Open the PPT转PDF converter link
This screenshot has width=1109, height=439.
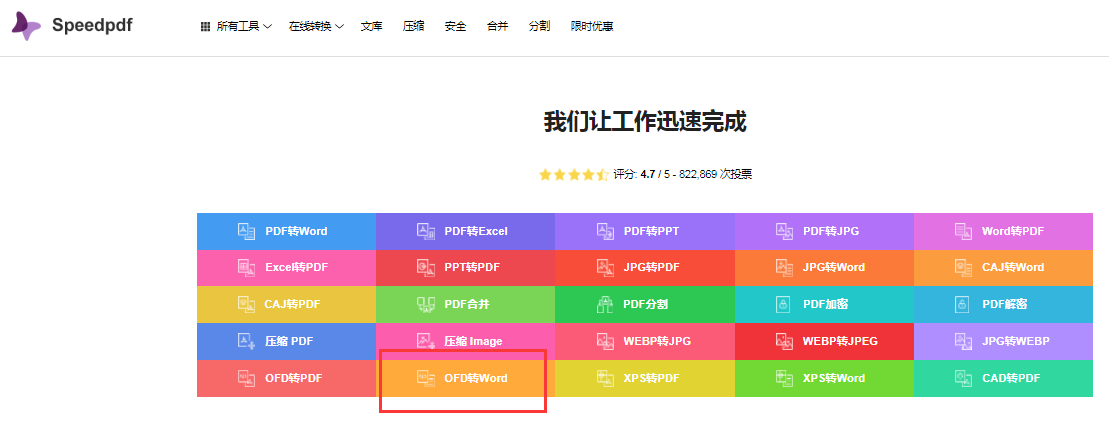point(465,268)
